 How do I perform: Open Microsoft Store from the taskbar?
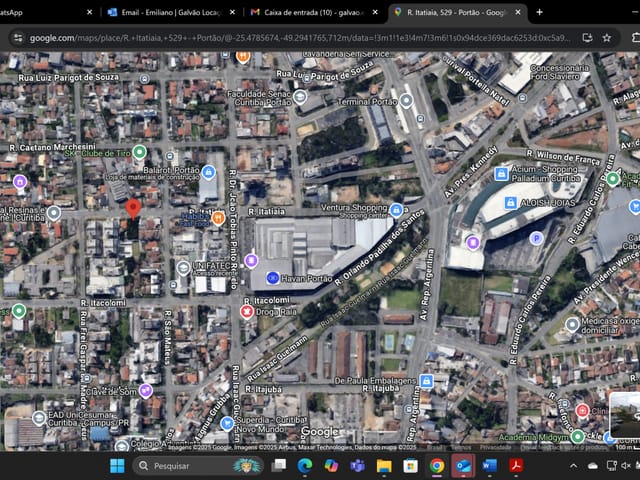click(x=410, y=466)
